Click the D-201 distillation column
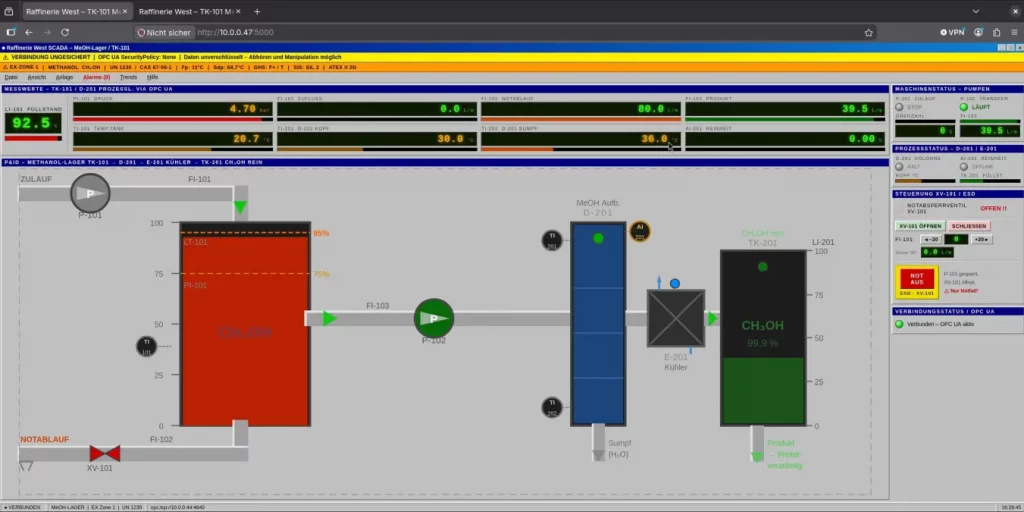Image resolution: width=1024 pixels, height=512 pixels. [x=598, y=324]
